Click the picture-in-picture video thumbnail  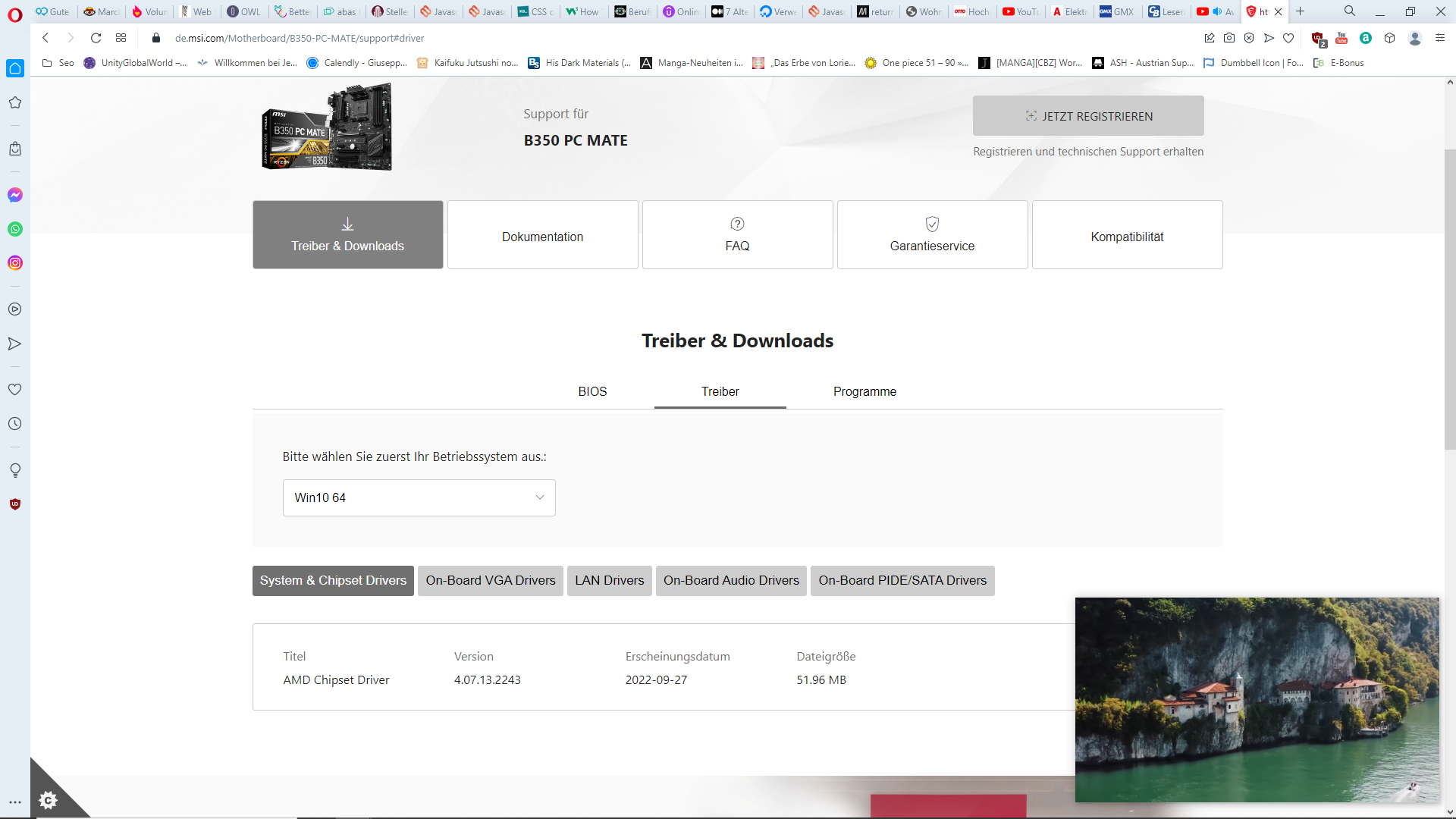(1257, 699)
